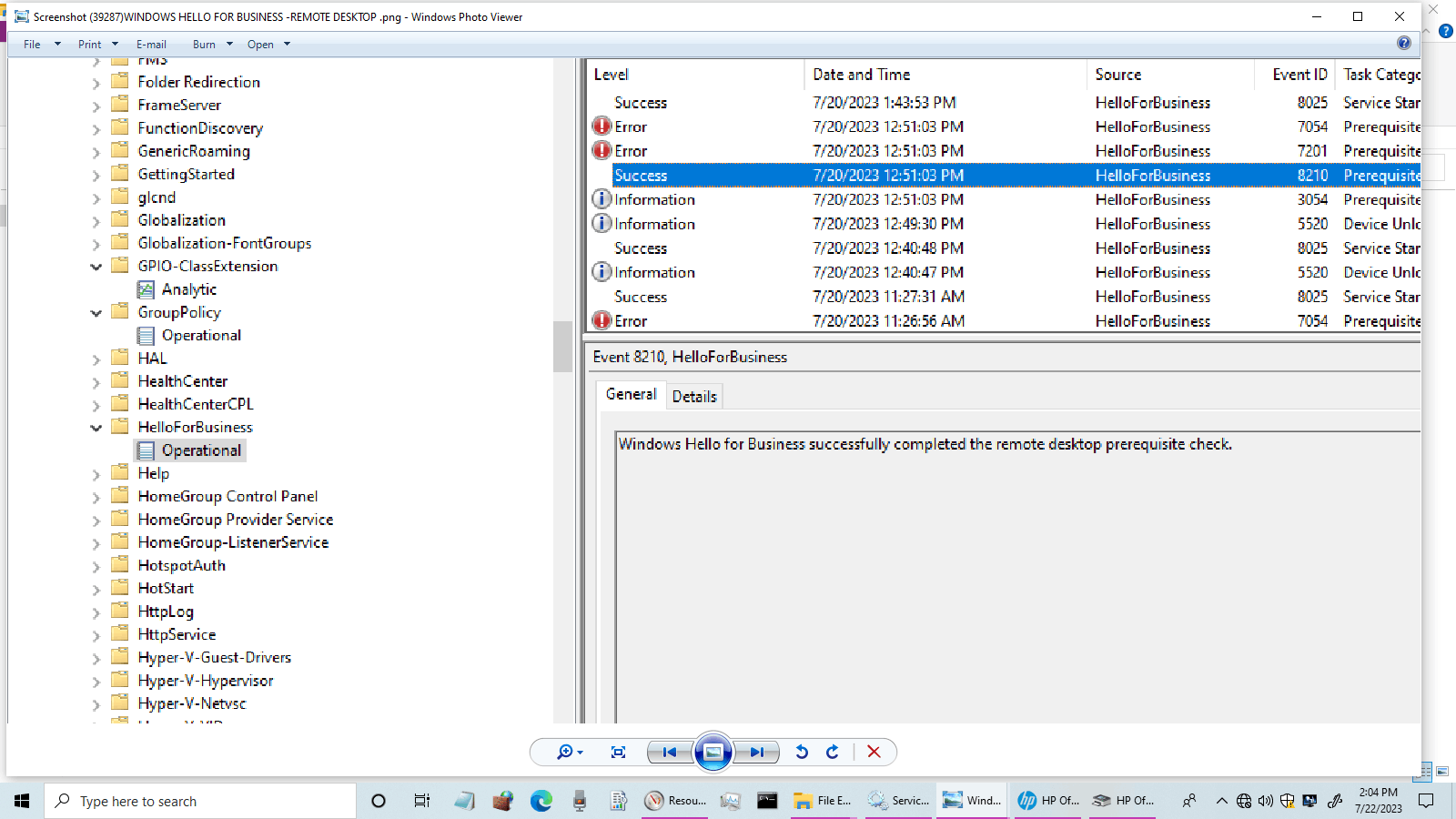
Task: Show hidden system tray icons
Action: point(1221,801)
